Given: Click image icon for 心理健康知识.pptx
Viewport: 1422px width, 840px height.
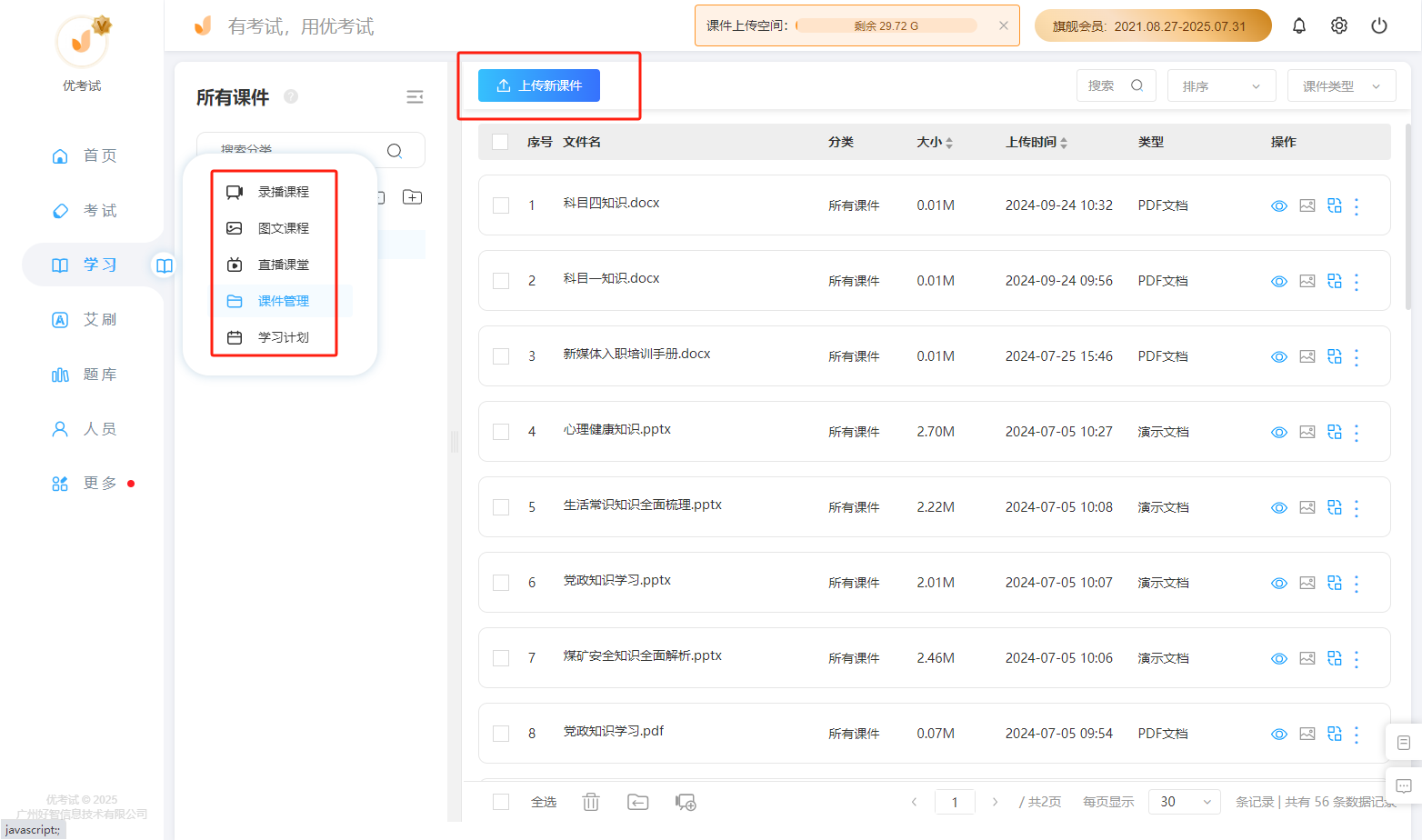Looking at the screenshot, I should pyautogui.click(x=1307, y=433).
